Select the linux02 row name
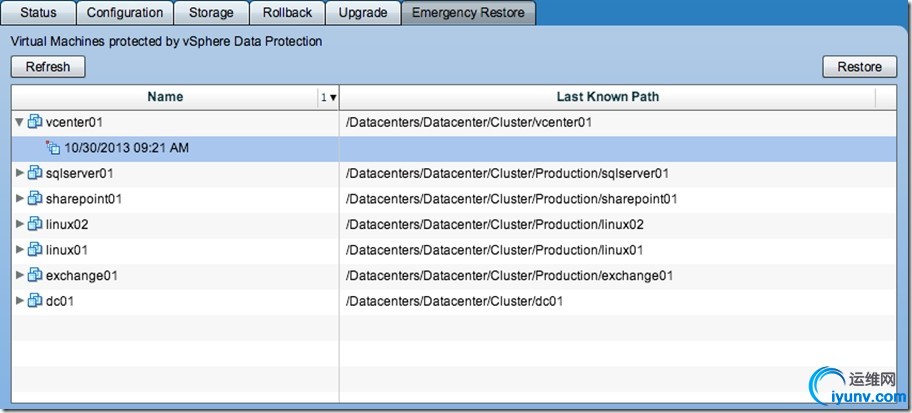Image resolution: width=912 pixels, height=413 pixels. (x=67, y=224)
